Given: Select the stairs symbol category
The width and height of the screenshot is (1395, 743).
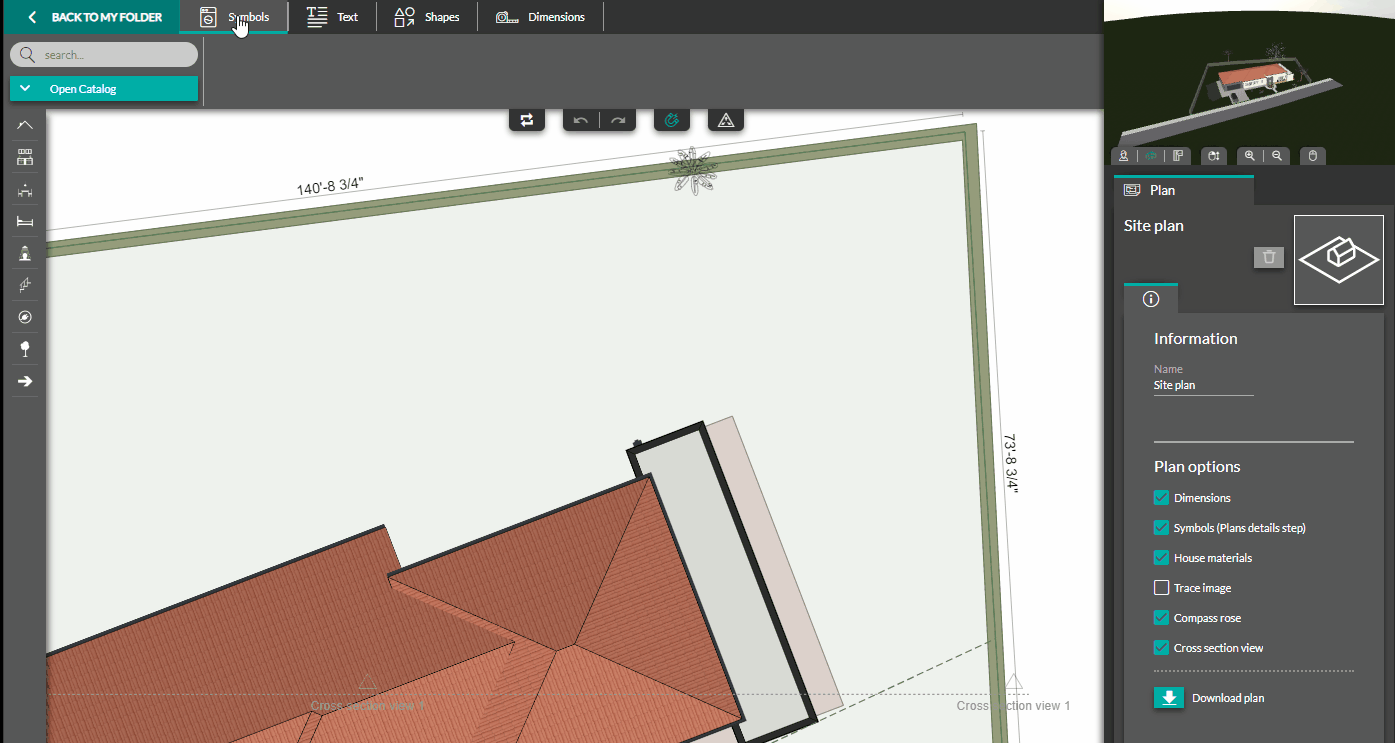Looking at the screenshot, I should pos(24,284).
